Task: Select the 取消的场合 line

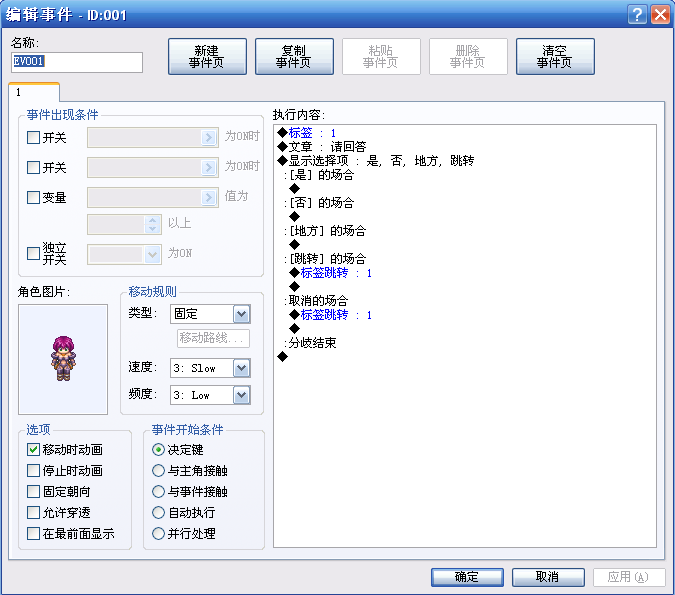Action: tap(316, 301)
